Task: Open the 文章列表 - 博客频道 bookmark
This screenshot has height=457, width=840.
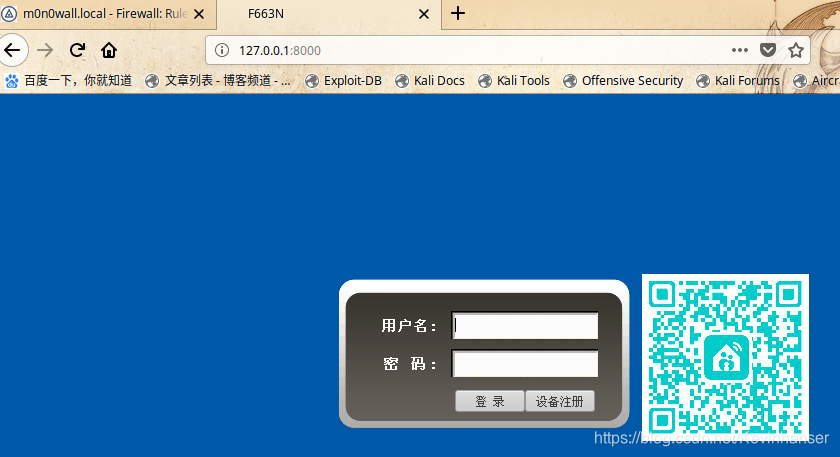Action: 218,81
